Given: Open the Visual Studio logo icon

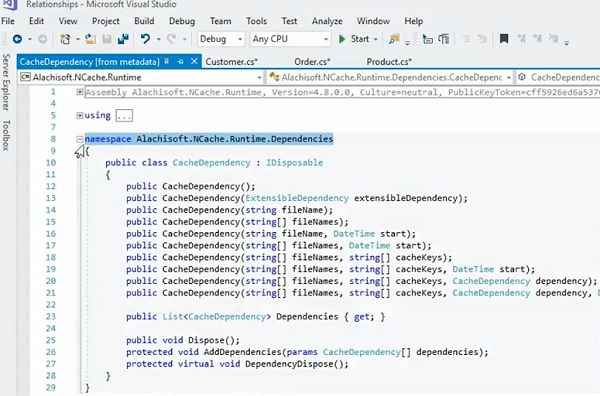Looking at the screenshot, I should pyautogui.click(x=9, y=5).
